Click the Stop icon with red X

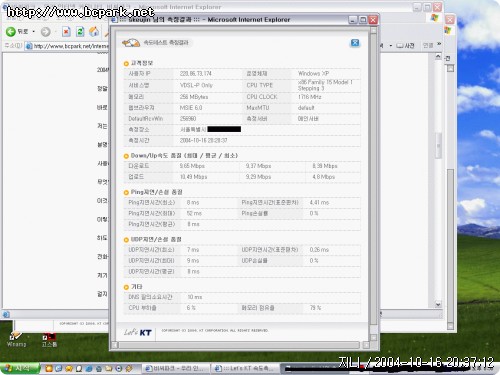pyautogui.click(x=66, y=32)
